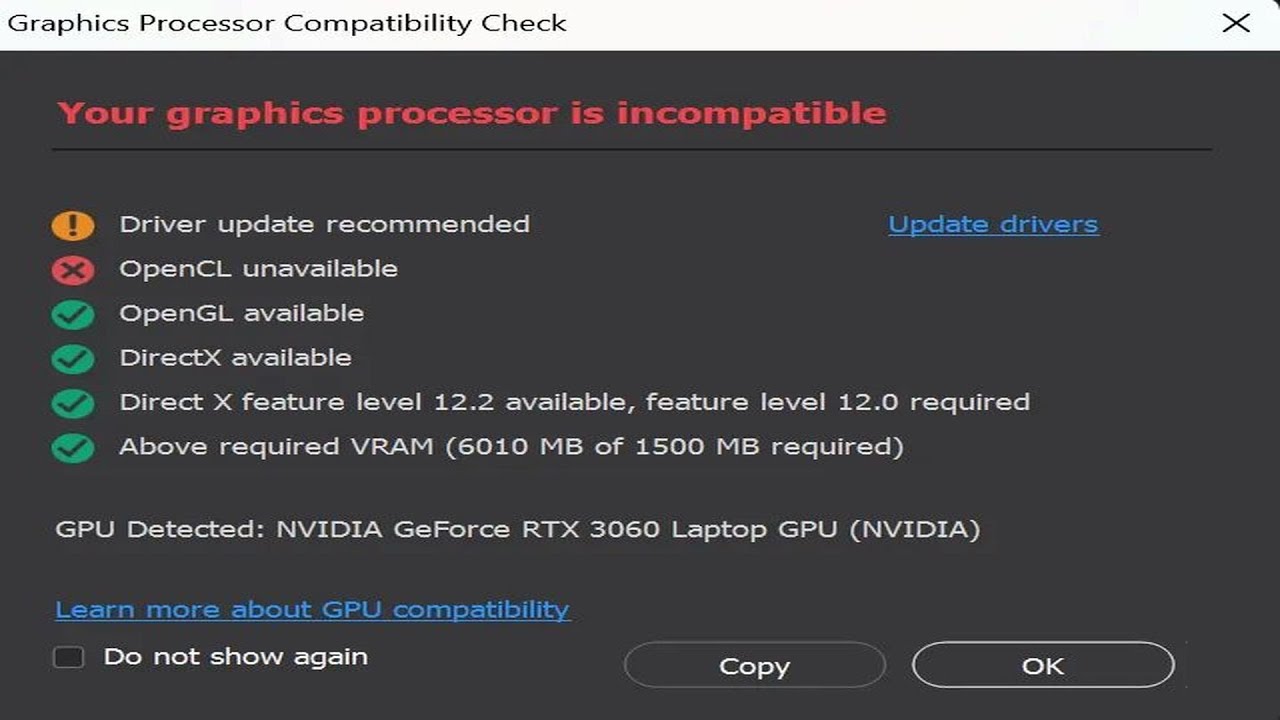This screenshot has width=1280, height=720.
Task: Click the OpenGL available status text
Action: pyautogui.click(x=241, y=313)
